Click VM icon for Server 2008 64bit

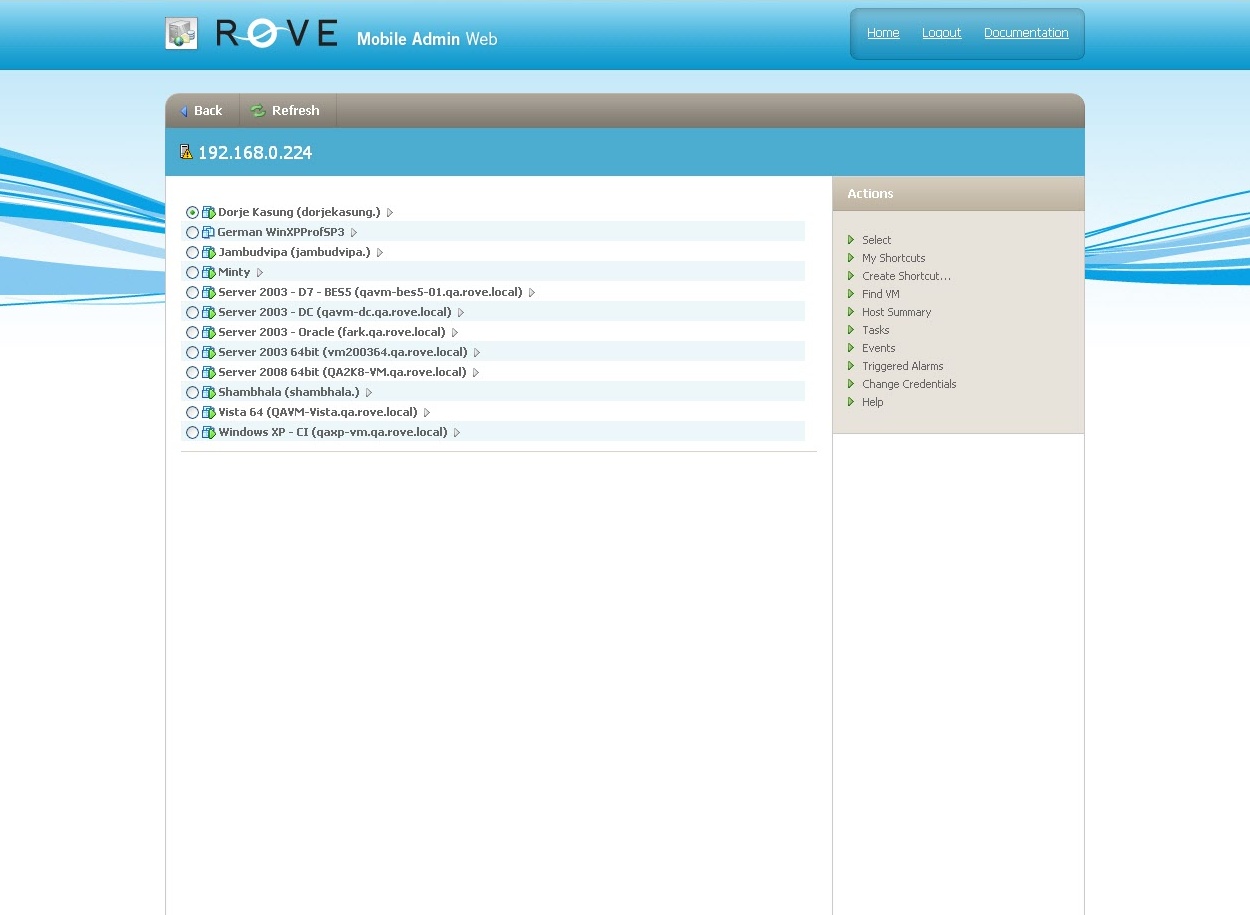click(x=209, y=372)
